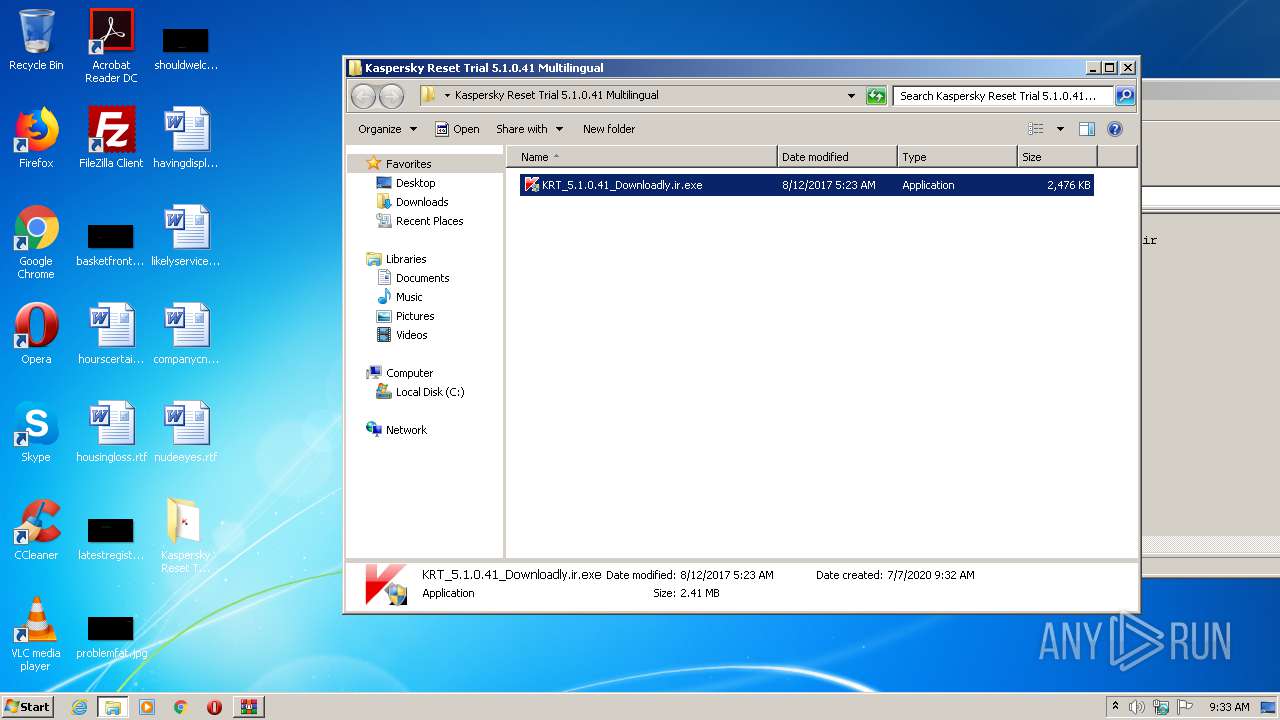Open Google Chrome desktop shortcut

click(36, 242)
